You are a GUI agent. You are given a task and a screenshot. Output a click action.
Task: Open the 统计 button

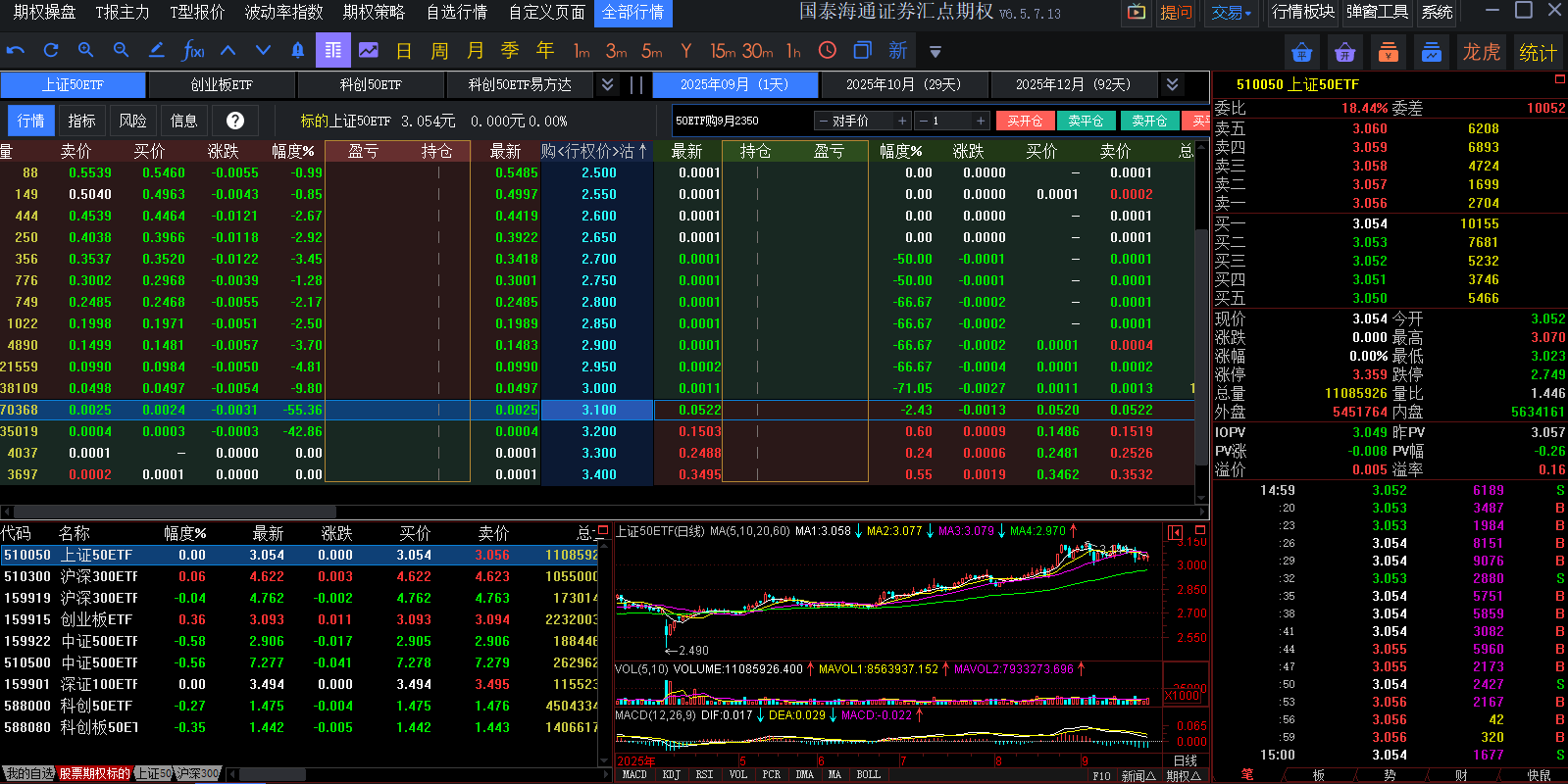[x=1537, y=52]
